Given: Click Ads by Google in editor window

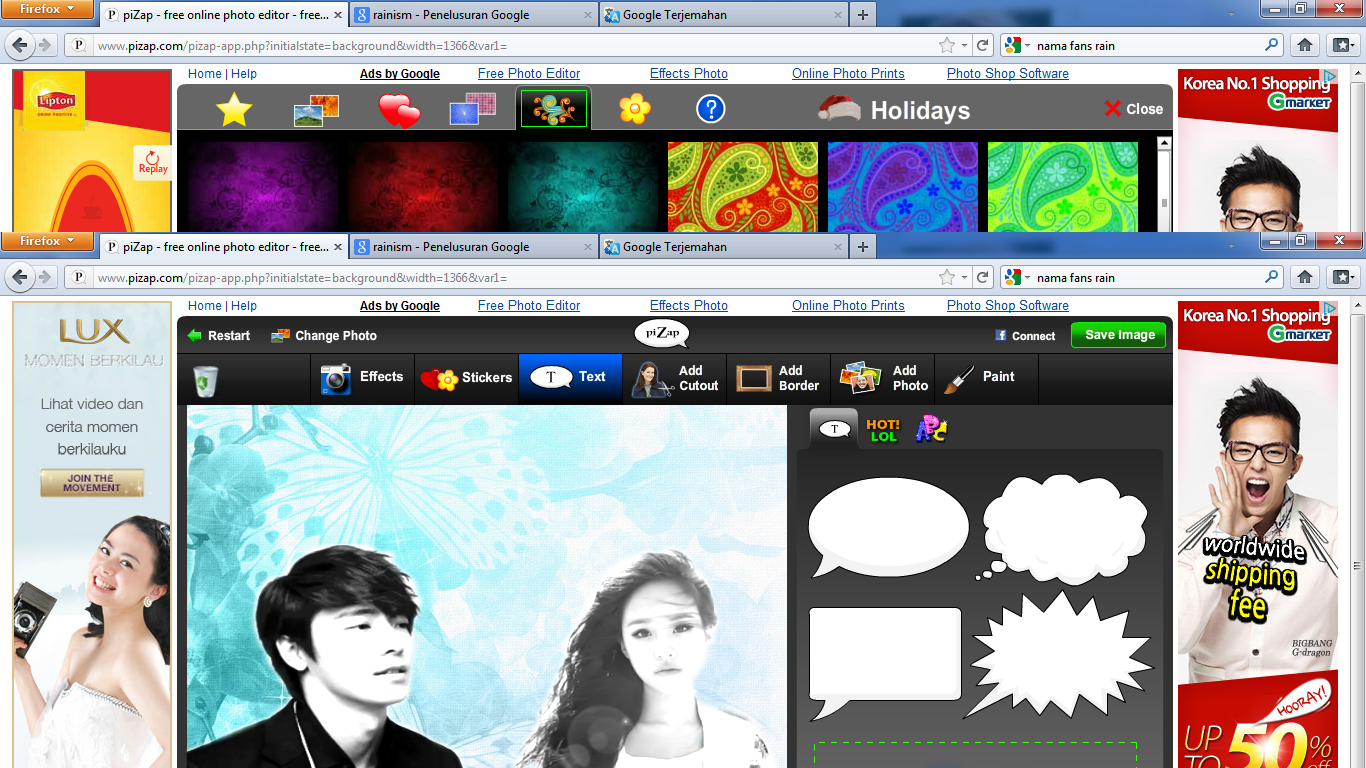Looking at the screenshot, I should click(400, 306).
